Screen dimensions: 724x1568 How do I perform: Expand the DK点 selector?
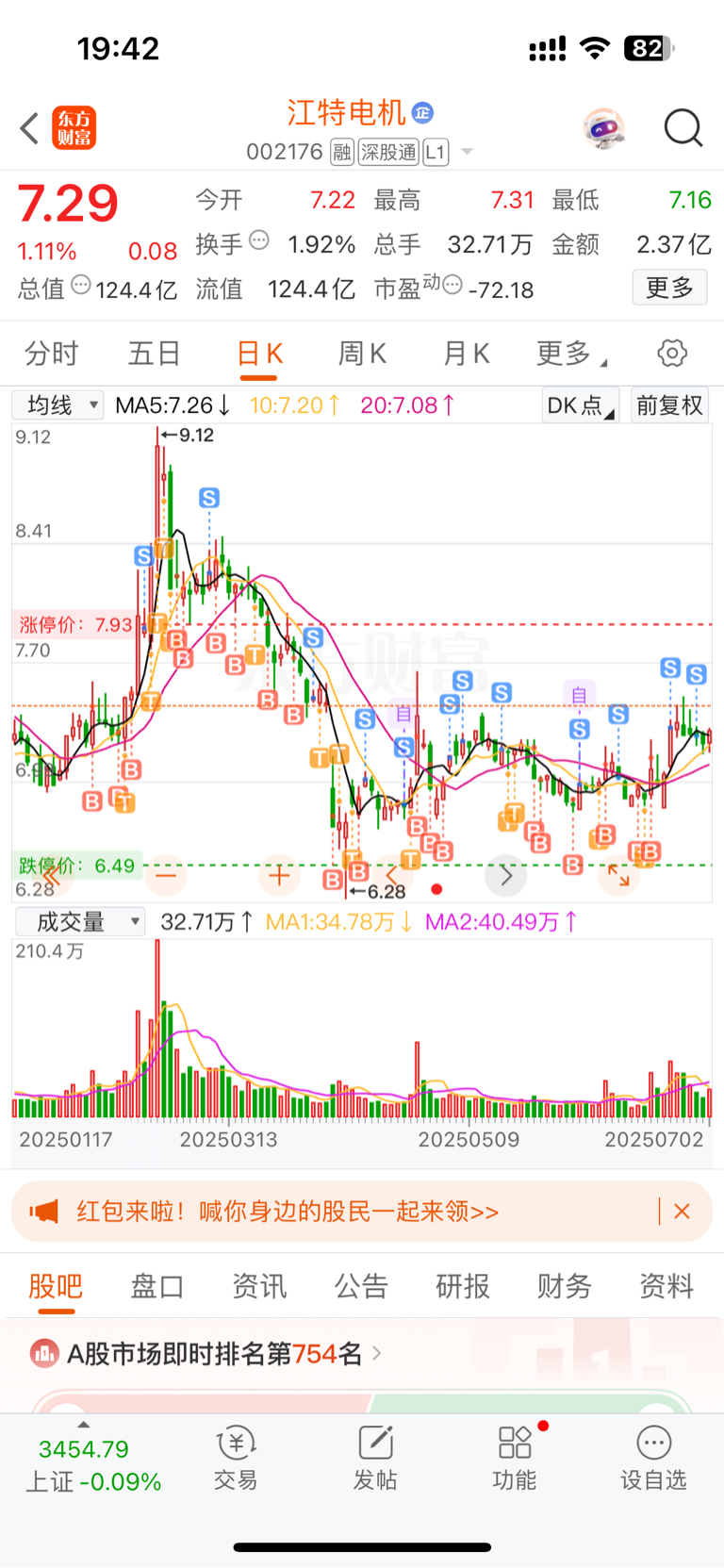580,405
